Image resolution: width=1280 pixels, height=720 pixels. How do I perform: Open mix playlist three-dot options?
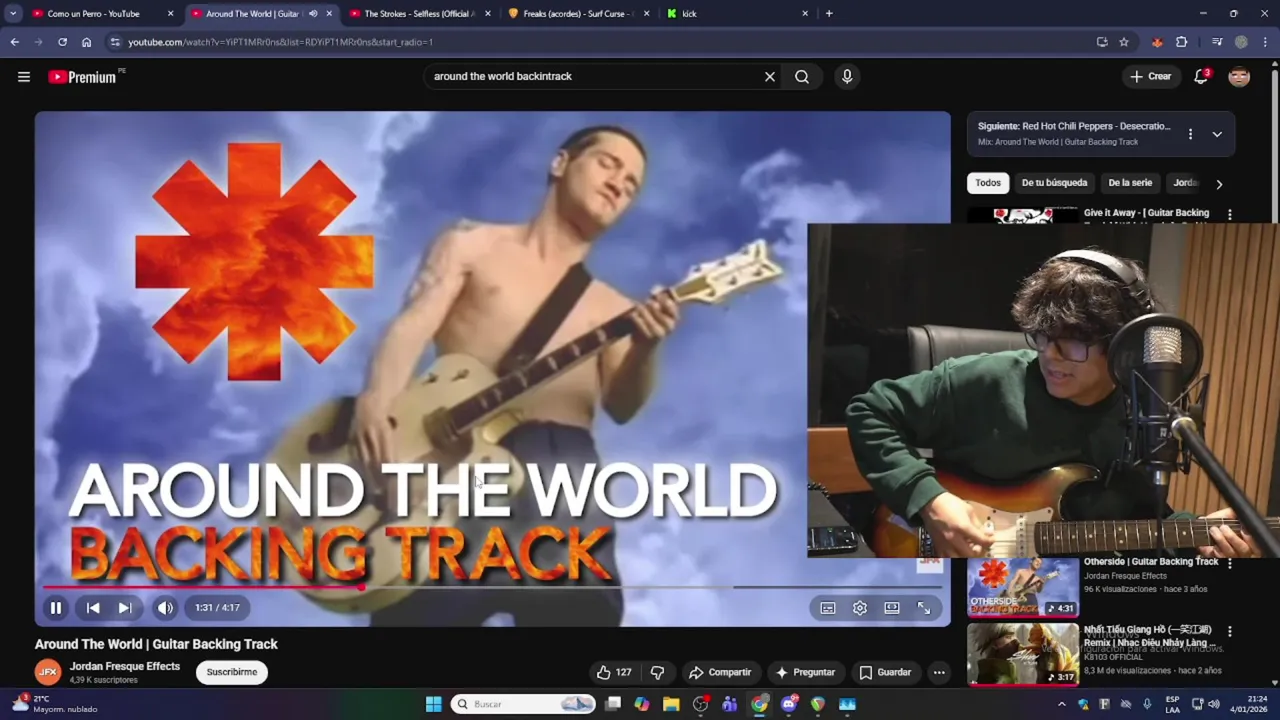click(x=1190, y=134)
